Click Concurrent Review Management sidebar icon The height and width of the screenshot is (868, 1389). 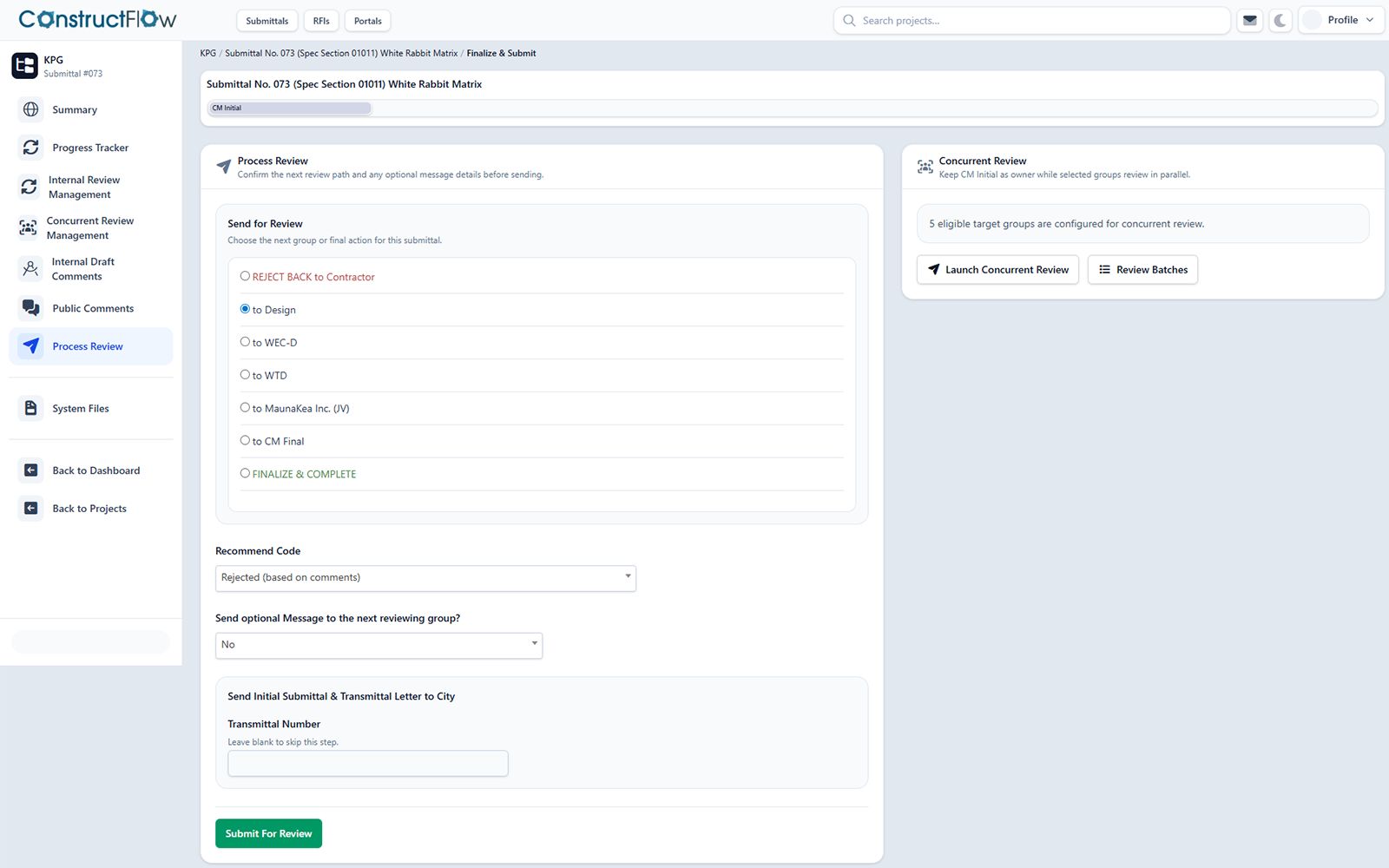coord(29,227)
